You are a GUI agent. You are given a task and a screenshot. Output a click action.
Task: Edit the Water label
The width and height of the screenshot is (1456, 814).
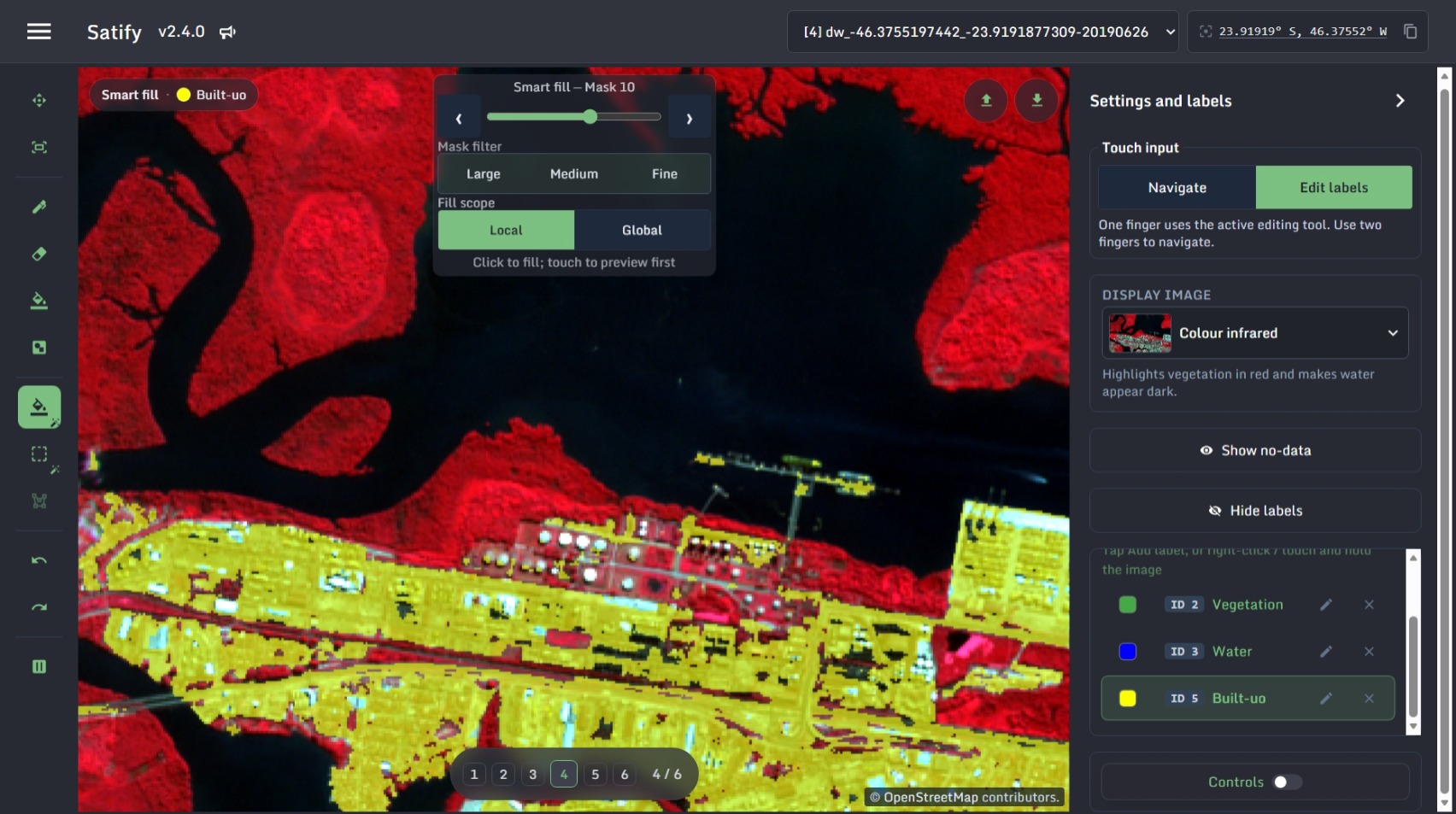(x=1325, y=652)
